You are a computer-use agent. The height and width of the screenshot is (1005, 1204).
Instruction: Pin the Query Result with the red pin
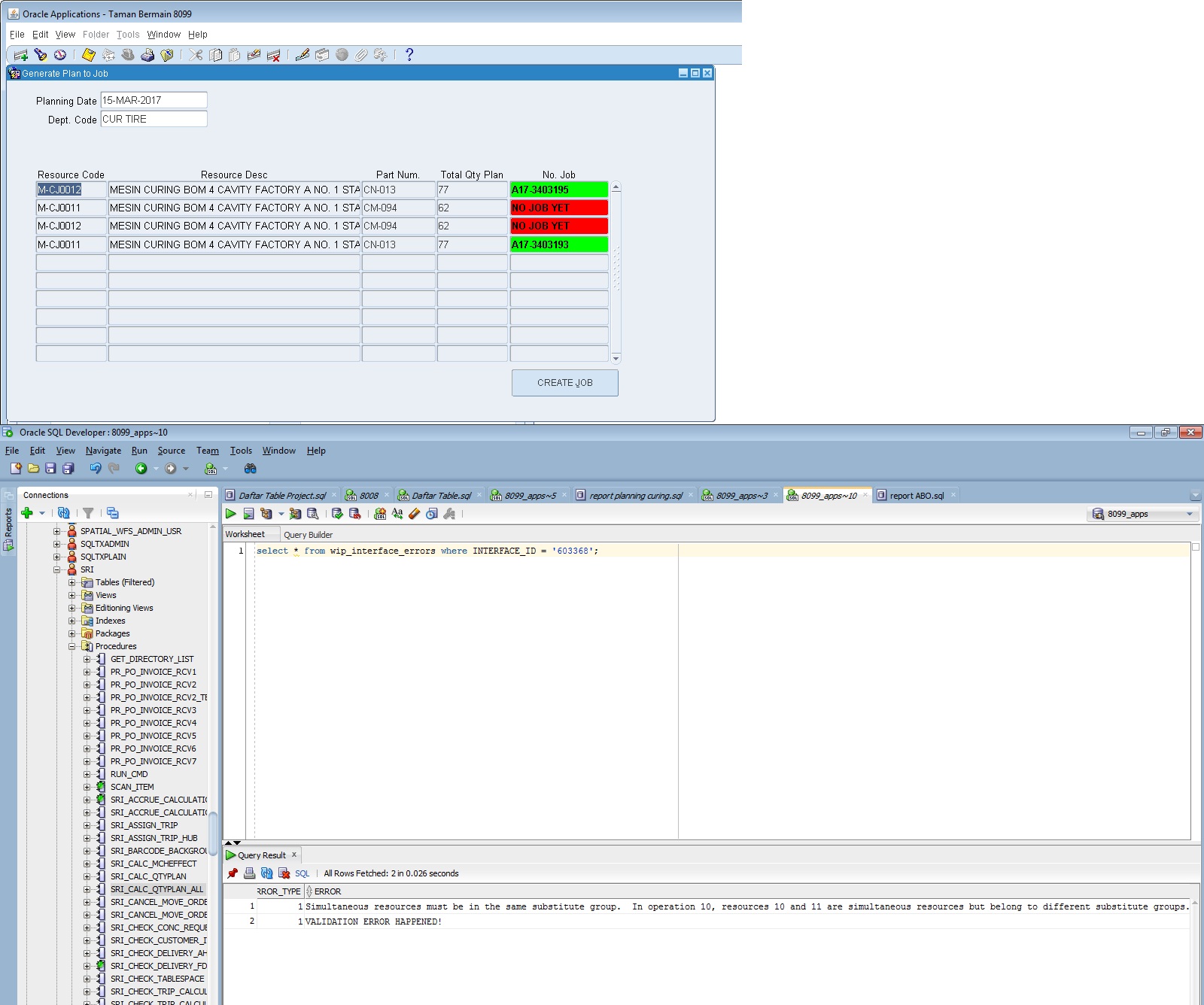(233, 873)
